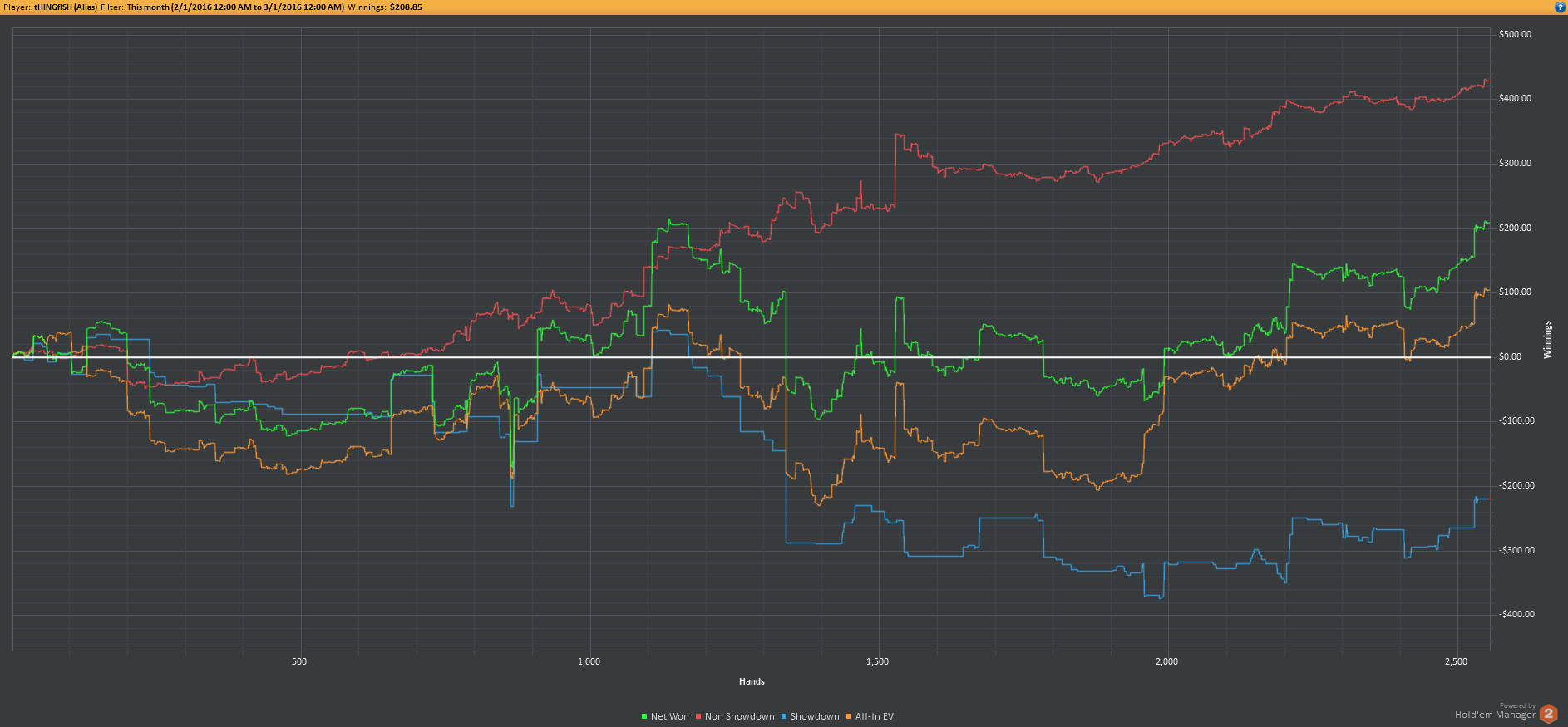1568x727 pixels.
Task: Open the blue help question mark icon
Action: [1560, 7]
